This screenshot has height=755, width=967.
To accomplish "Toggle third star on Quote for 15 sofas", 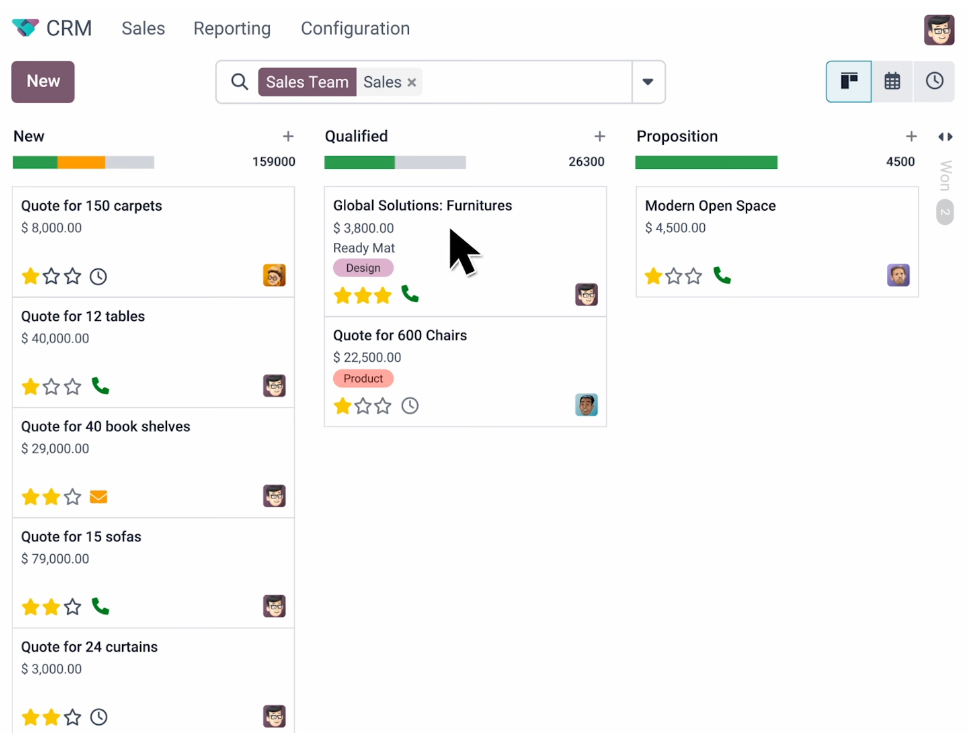I will [x=72, y=607].
